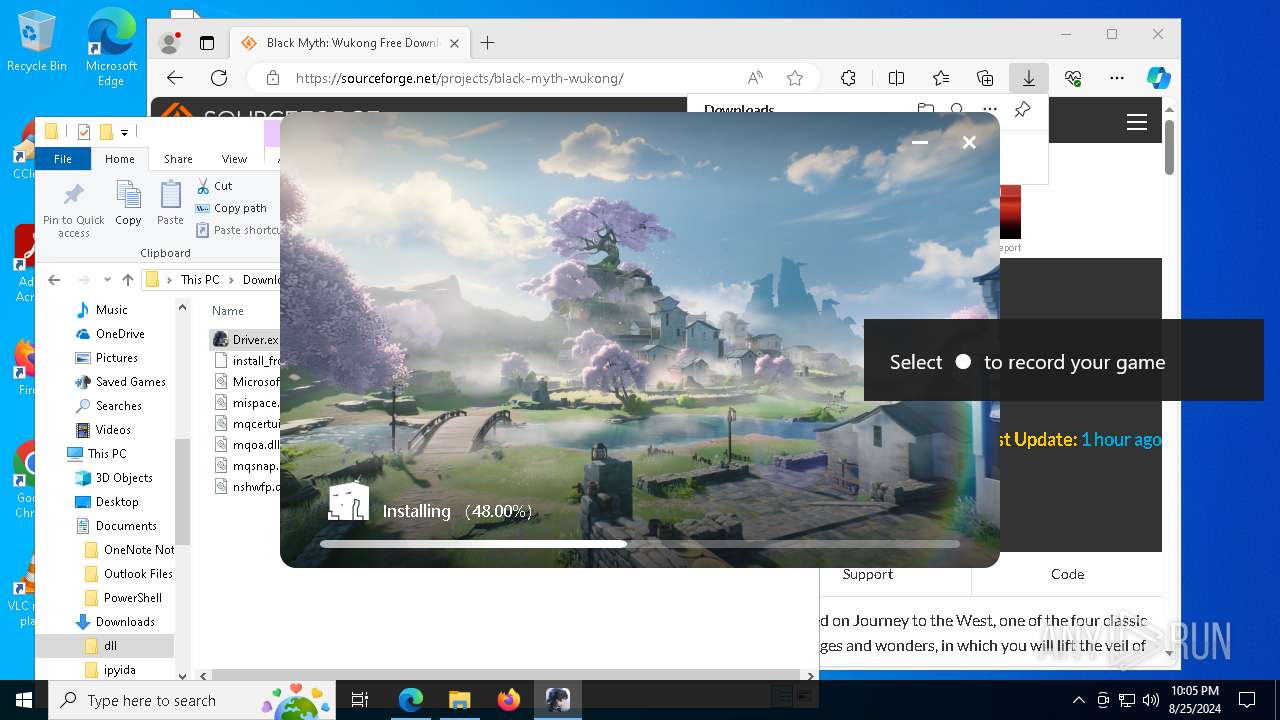Open Edge extensions menu
The image size is (1280, 720).
(x=848, y=78)
